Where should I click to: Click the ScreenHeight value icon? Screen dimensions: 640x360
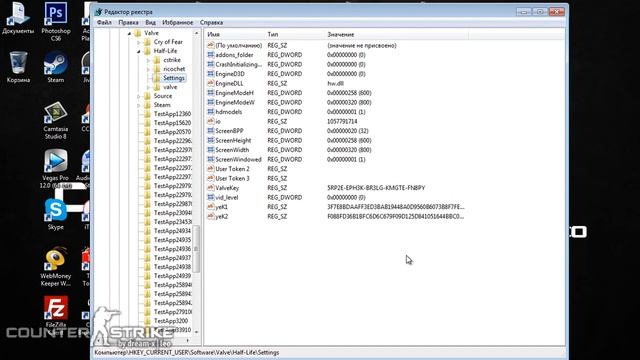pos(211,140)
